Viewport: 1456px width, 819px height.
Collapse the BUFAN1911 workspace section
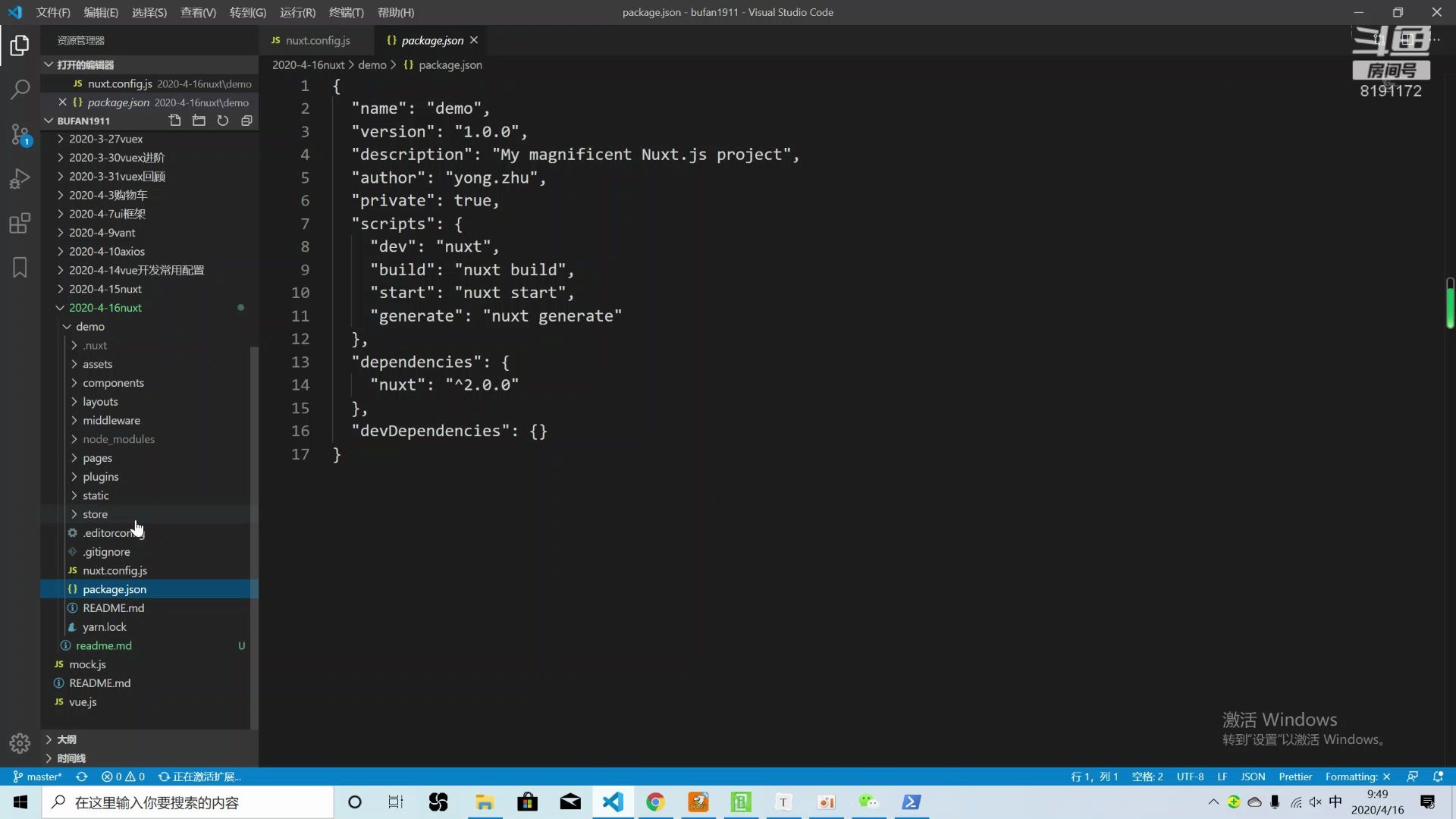(x=83, y=121)
